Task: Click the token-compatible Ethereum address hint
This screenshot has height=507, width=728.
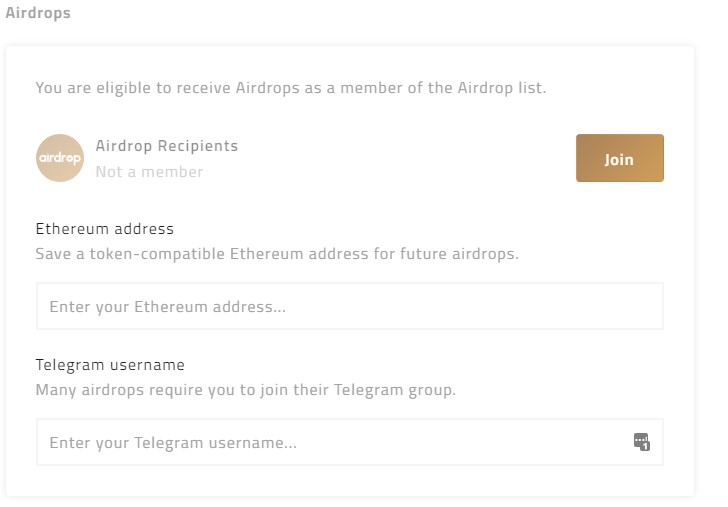Action: (x=277, y=254)
